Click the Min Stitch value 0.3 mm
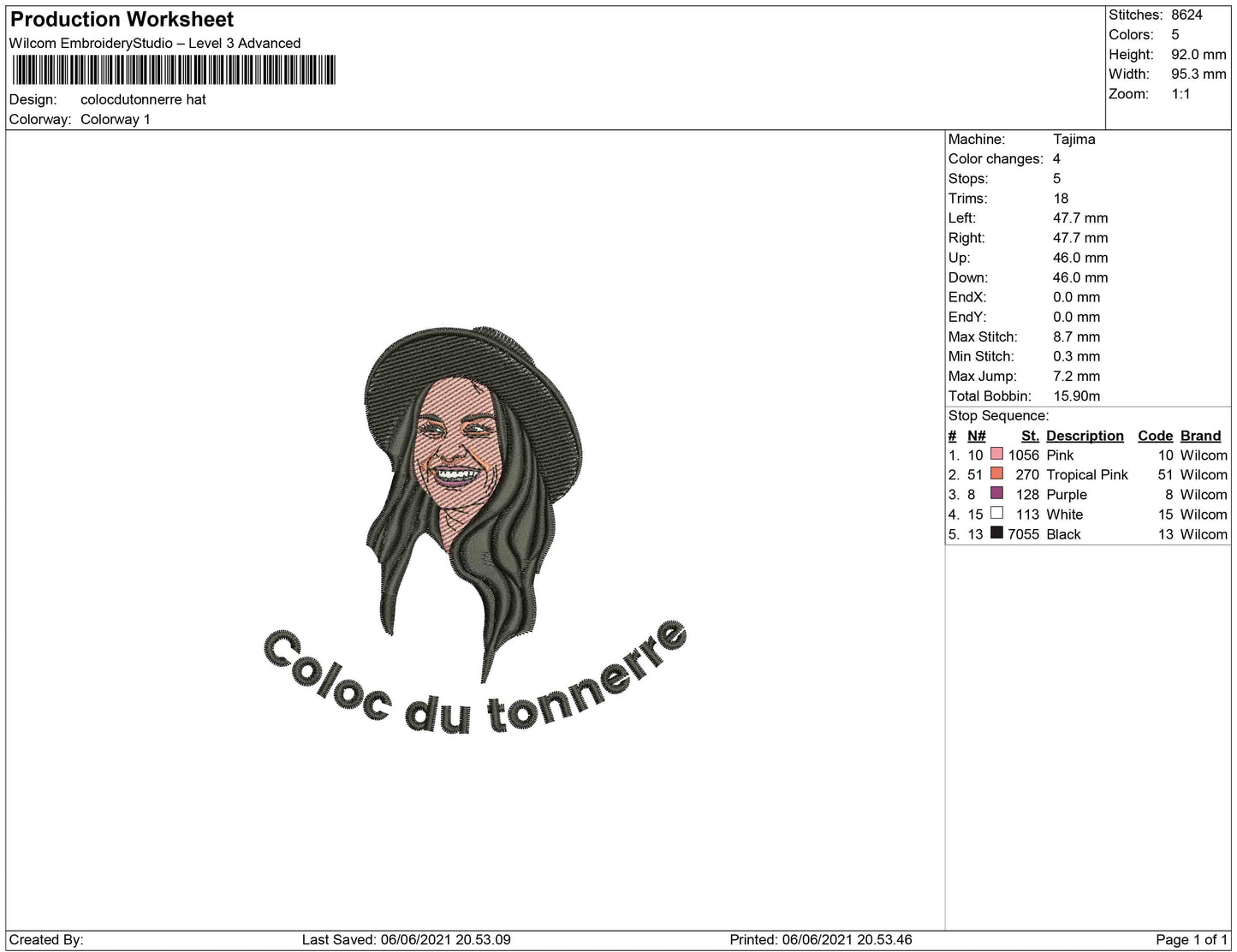 coord(1076,356)
